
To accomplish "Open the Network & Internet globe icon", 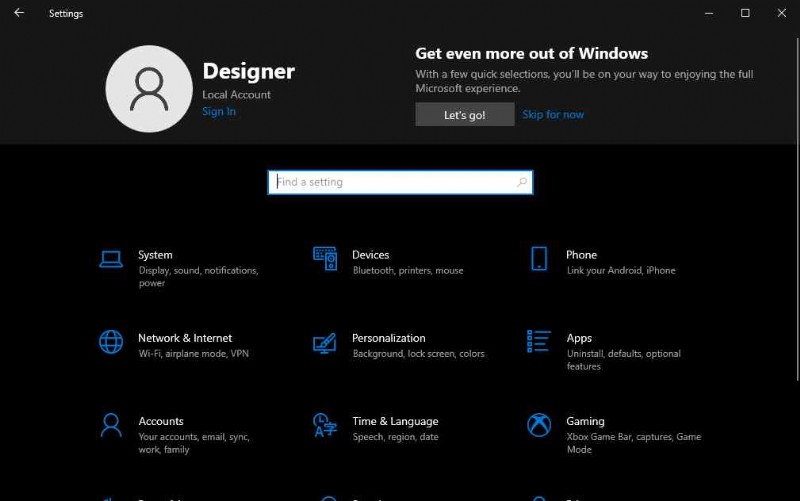I will tap(111, 342).
